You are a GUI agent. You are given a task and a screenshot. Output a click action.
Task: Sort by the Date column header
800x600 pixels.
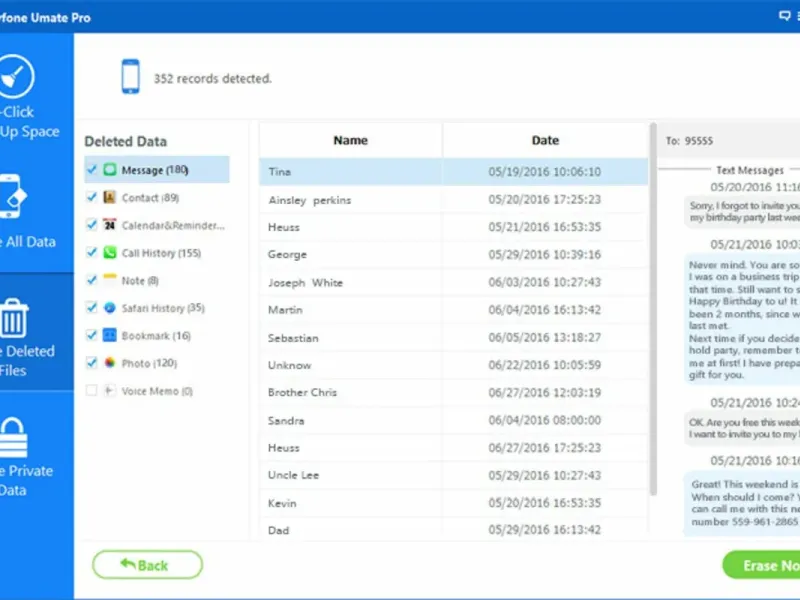(545, 140)
